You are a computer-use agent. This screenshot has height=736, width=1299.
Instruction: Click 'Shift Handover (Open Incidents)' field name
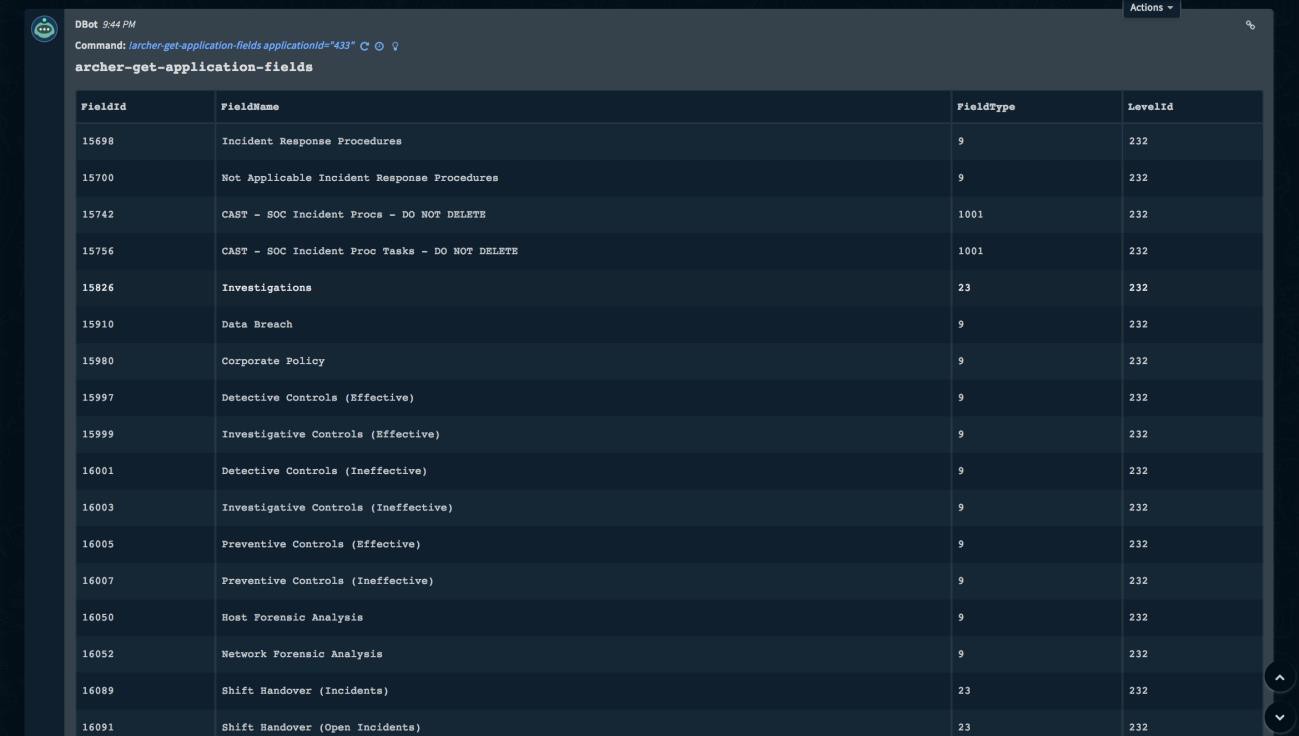tap(321, 728)
